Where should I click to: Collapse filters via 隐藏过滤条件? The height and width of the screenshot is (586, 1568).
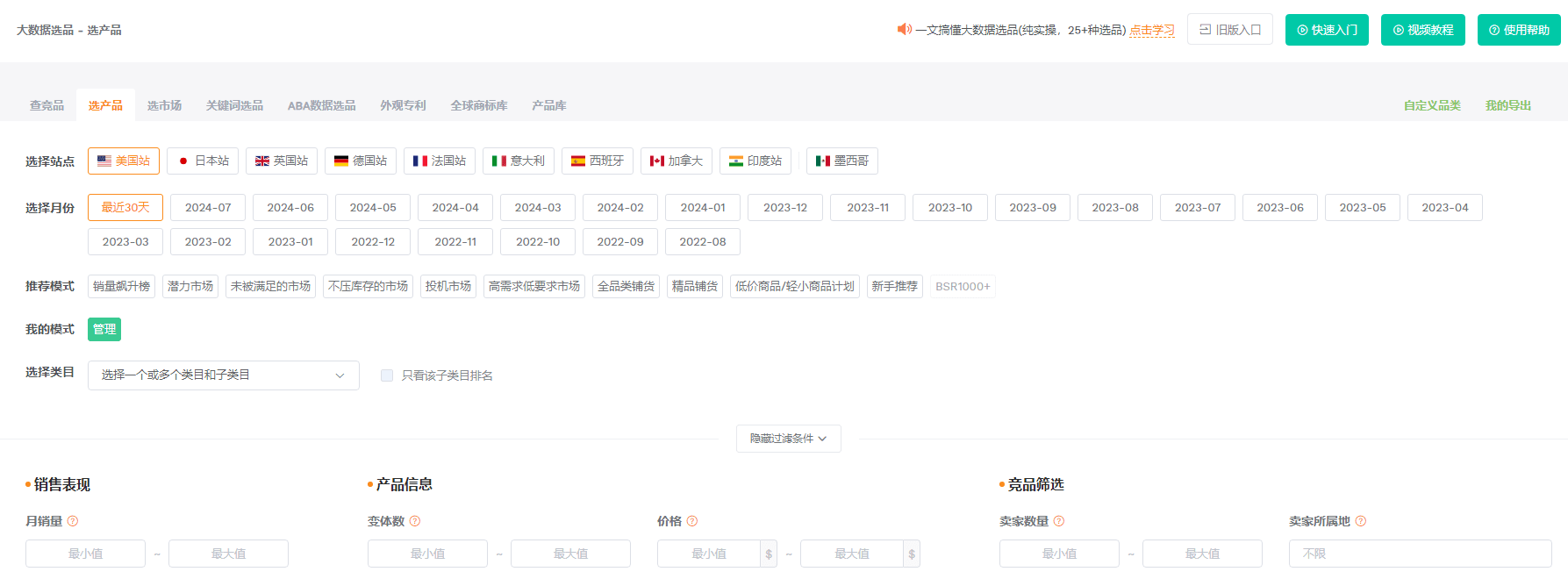789,439
